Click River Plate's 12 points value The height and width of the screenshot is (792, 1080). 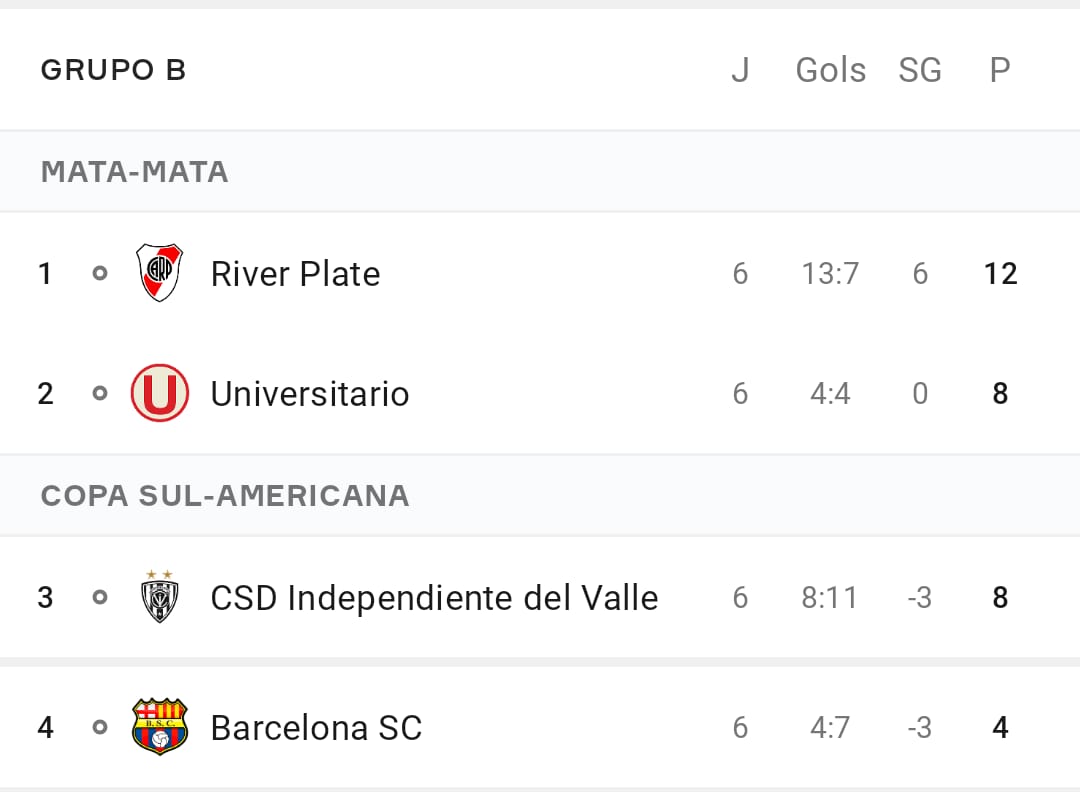[x=1001, y=273]
